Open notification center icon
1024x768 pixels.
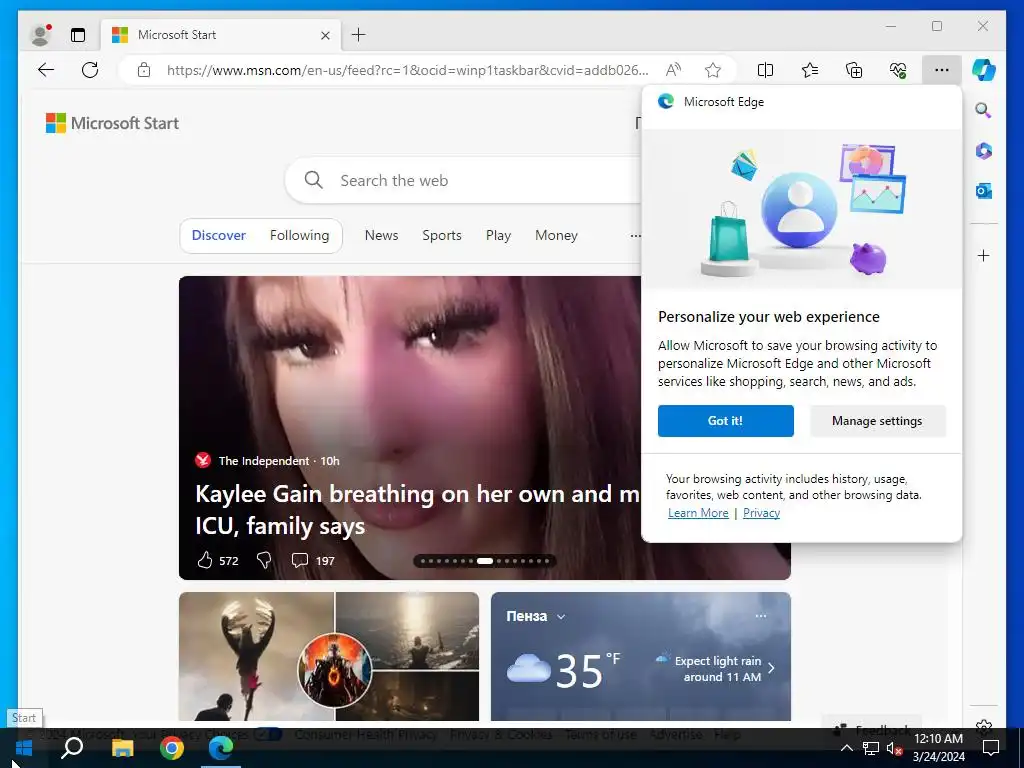pyautogui.click(x=991, y=748)
